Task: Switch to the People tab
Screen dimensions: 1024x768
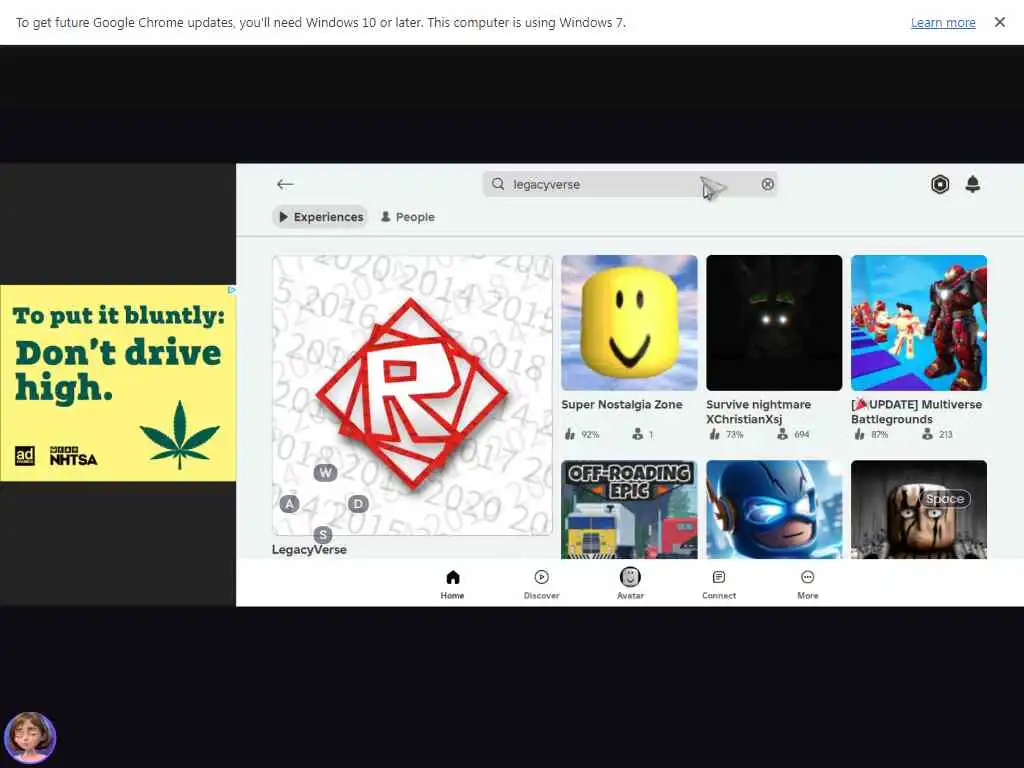Action: [x=408, y=217]
